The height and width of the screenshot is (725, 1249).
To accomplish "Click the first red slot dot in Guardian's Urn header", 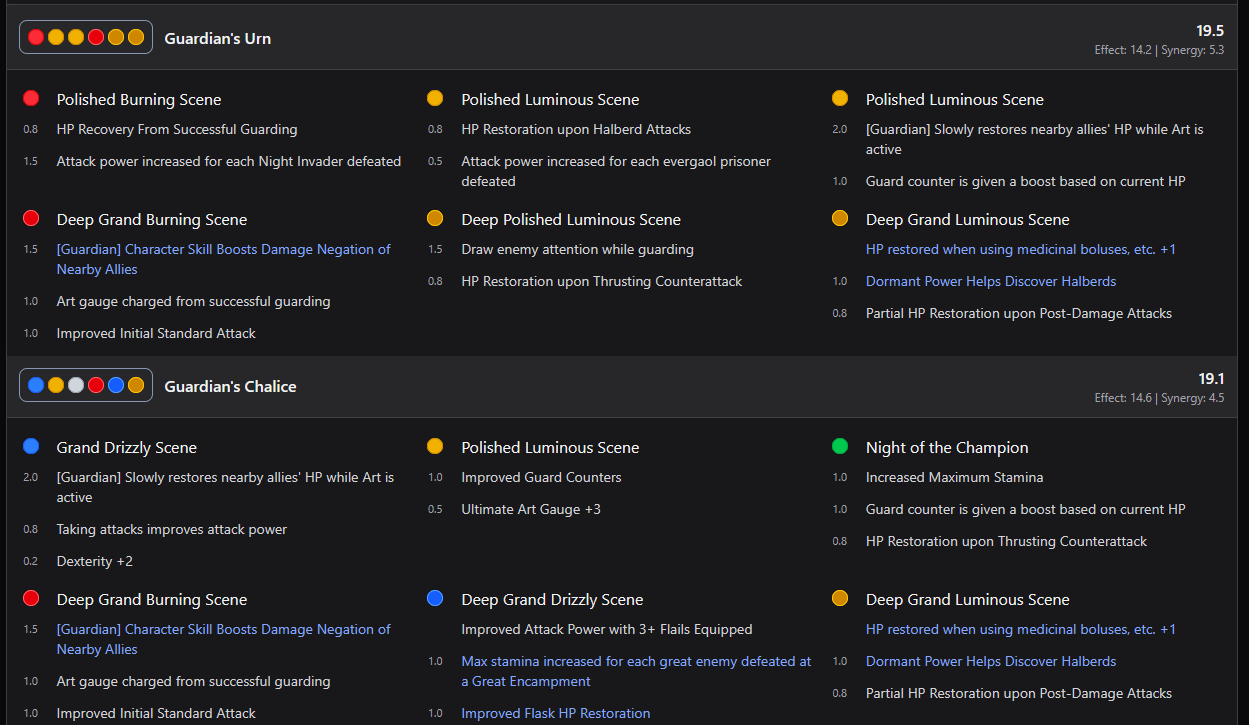I will [x=36, y=37].
